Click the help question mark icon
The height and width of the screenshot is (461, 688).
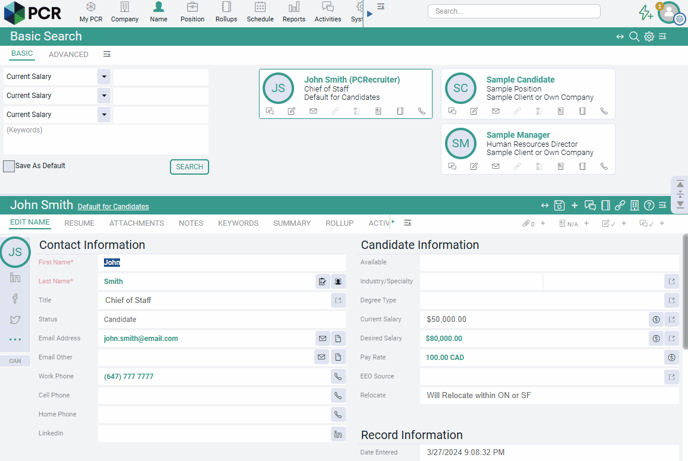pyautogui.click(x=649, y=206)
